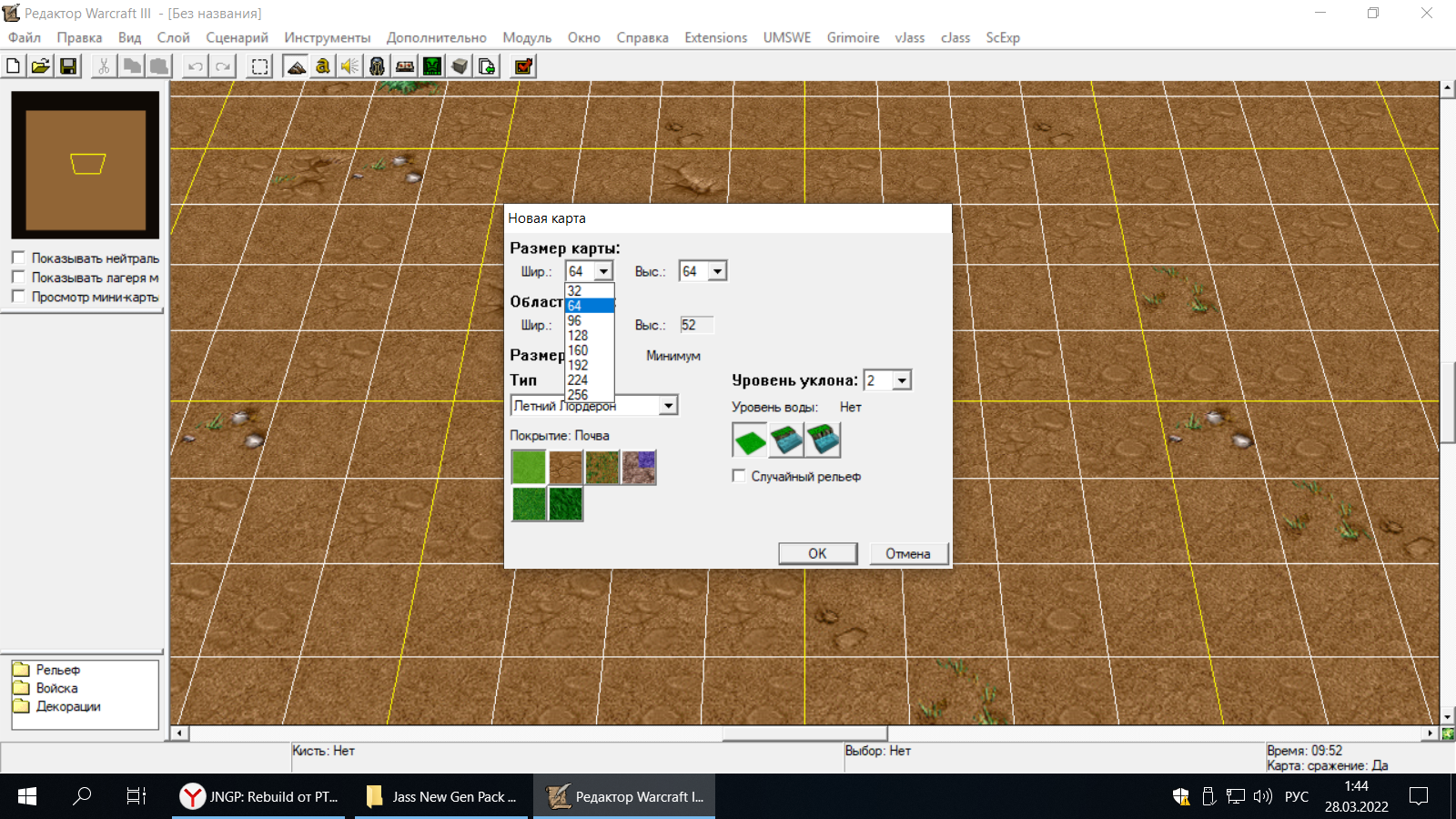Pick the brown dirt tile swatch

(565, 468)
